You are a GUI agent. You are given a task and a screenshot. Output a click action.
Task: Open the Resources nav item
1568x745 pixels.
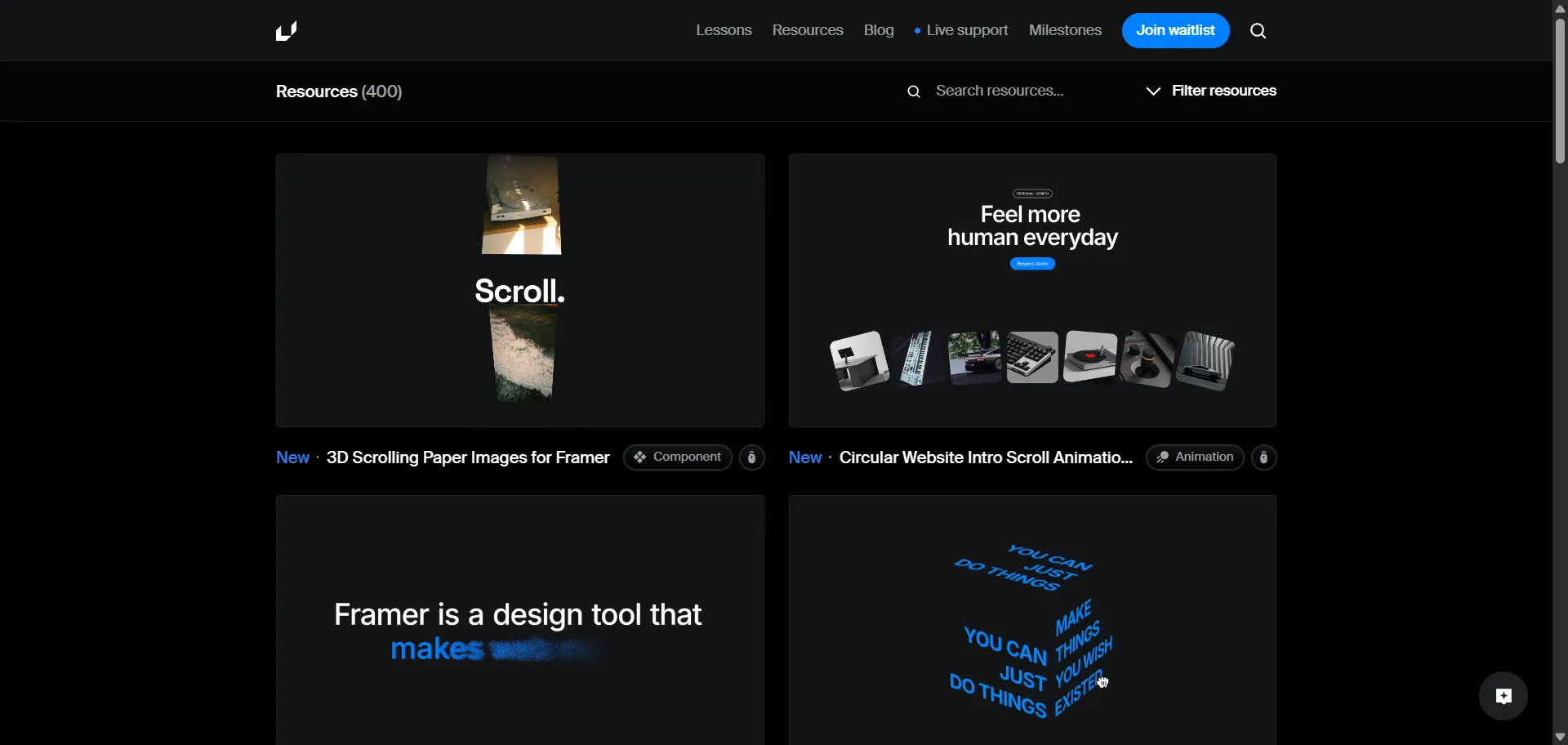pos(808,31)
